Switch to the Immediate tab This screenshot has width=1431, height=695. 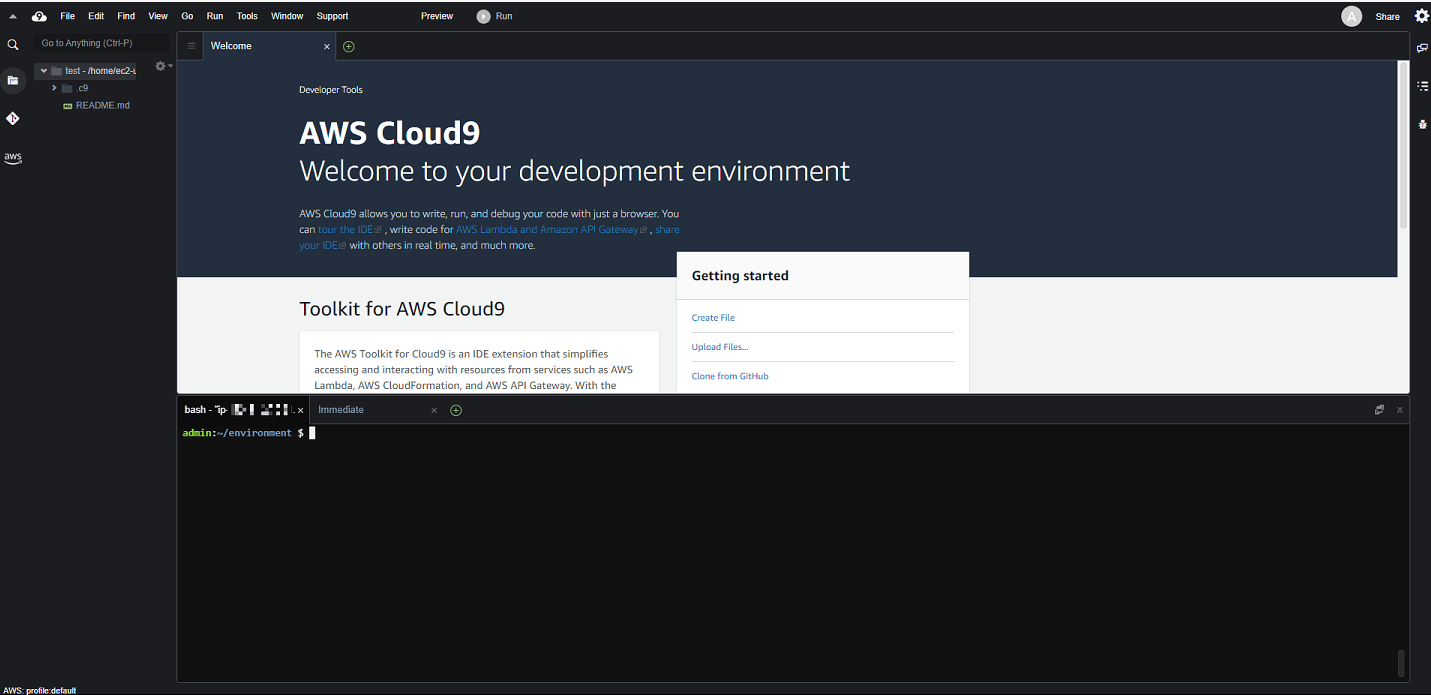click(x=340, y=409)
